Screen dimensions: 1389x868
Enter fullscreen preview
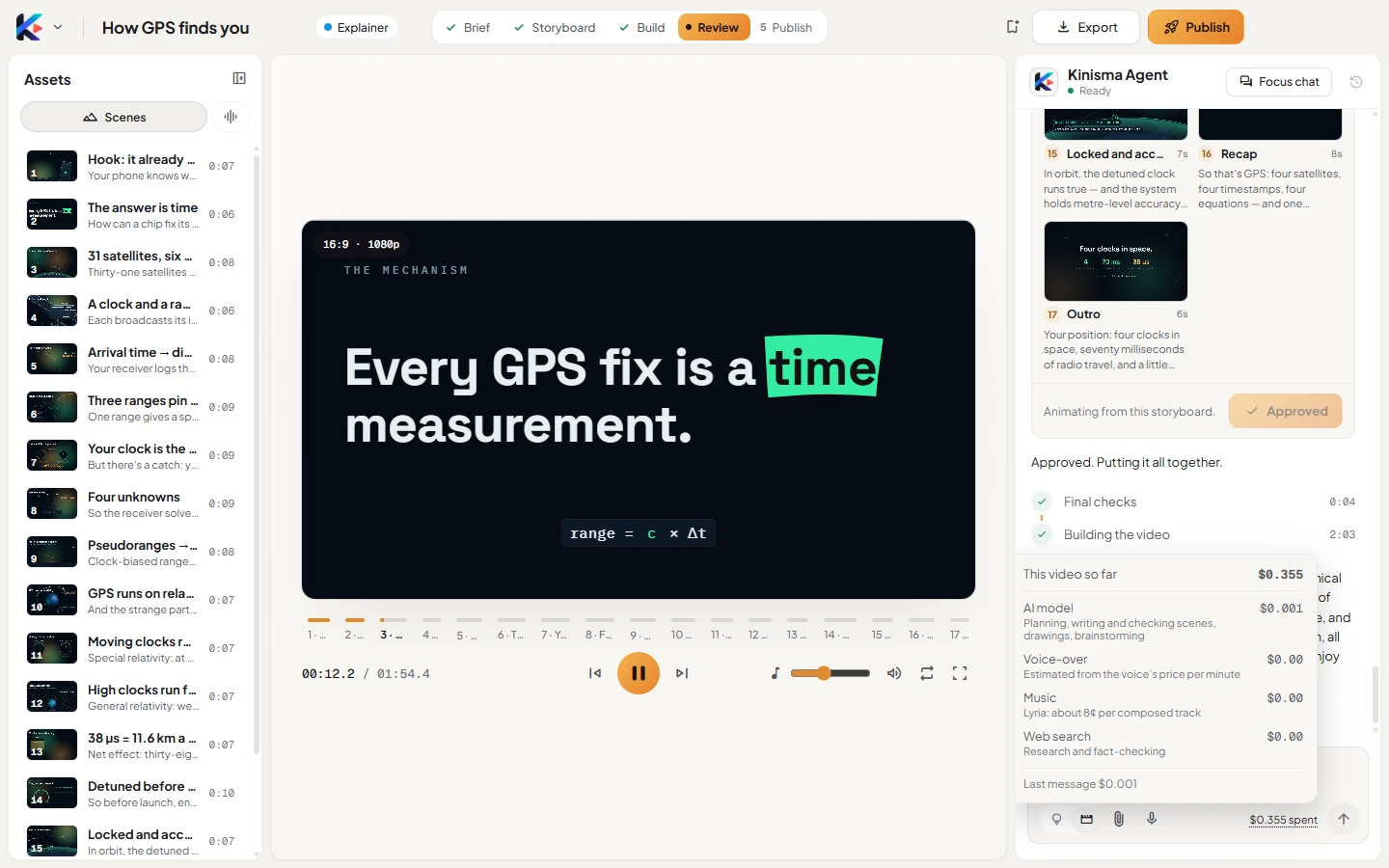(x=960, y=673)
